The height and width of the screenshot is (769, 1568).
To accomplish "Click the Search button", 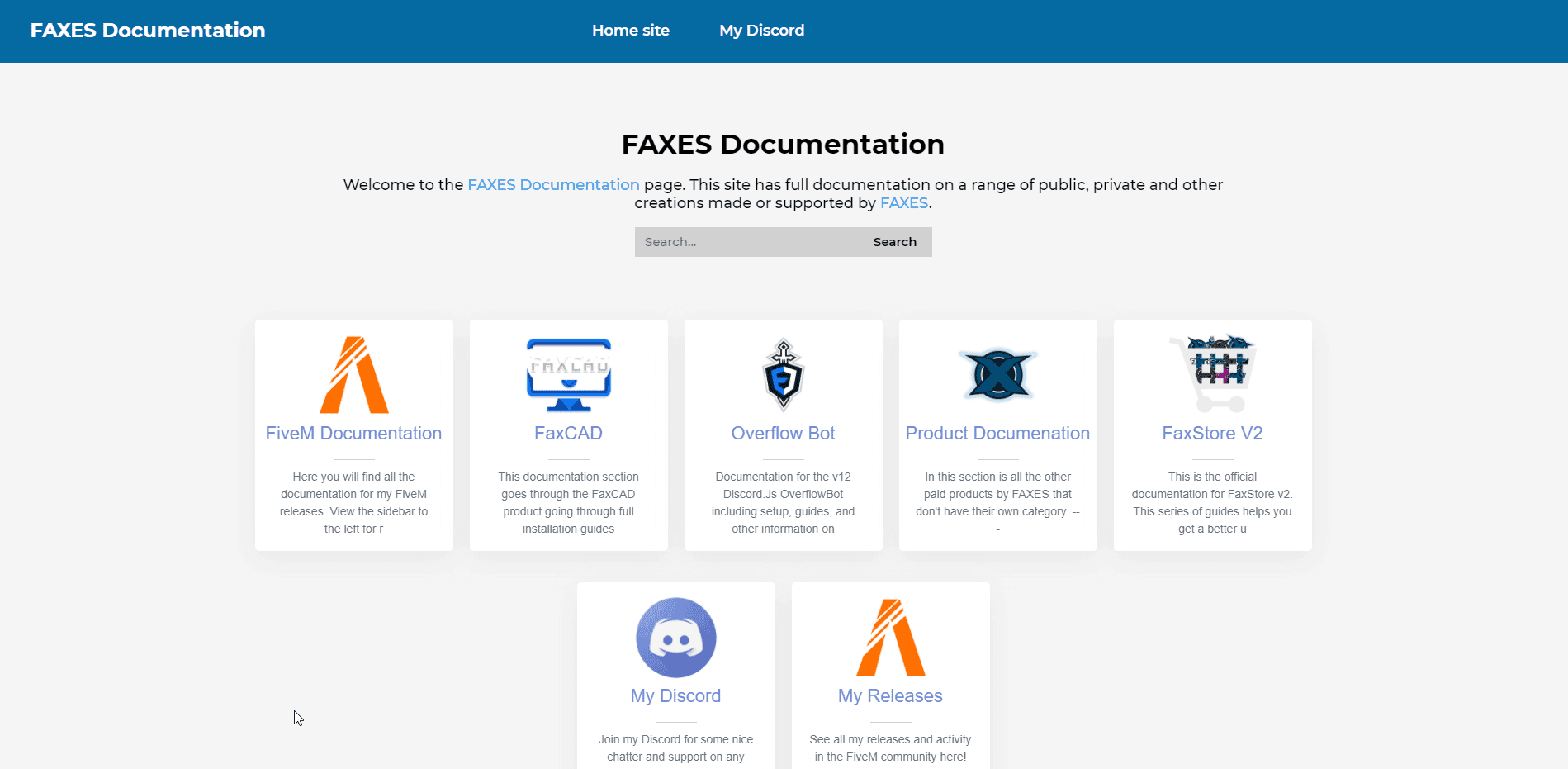I will (895, 242).
